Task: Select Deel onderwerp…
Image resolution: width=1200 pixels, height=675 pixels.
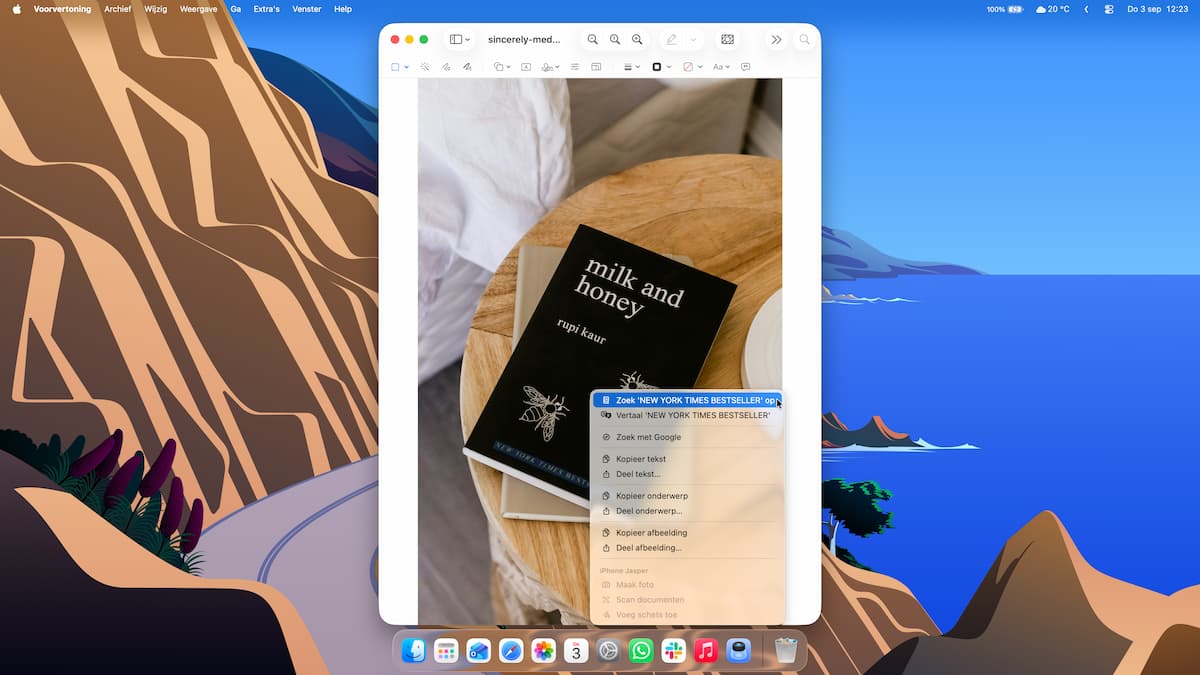Action: [x=688, y=511]
